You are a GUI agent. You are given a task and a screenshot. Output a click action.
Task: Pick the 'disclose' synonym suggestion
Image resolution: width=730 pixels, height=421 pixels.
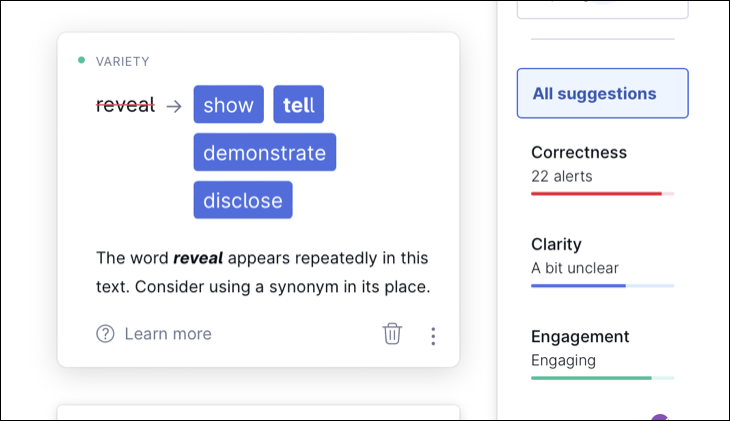click(243, 200)
